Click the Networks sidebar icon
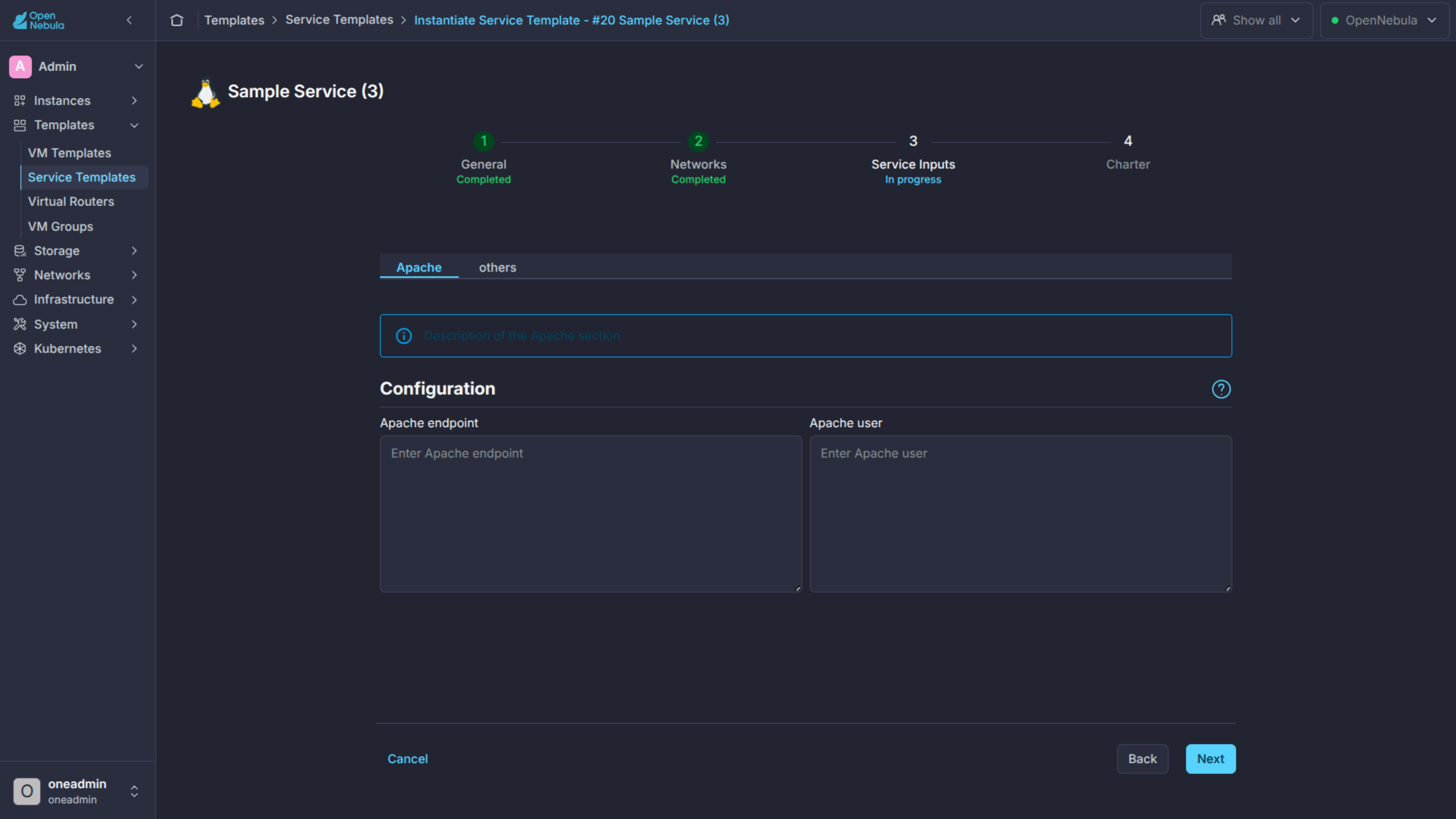Image resolution: width=1456 pixels, height=819 pixels. 20,275
